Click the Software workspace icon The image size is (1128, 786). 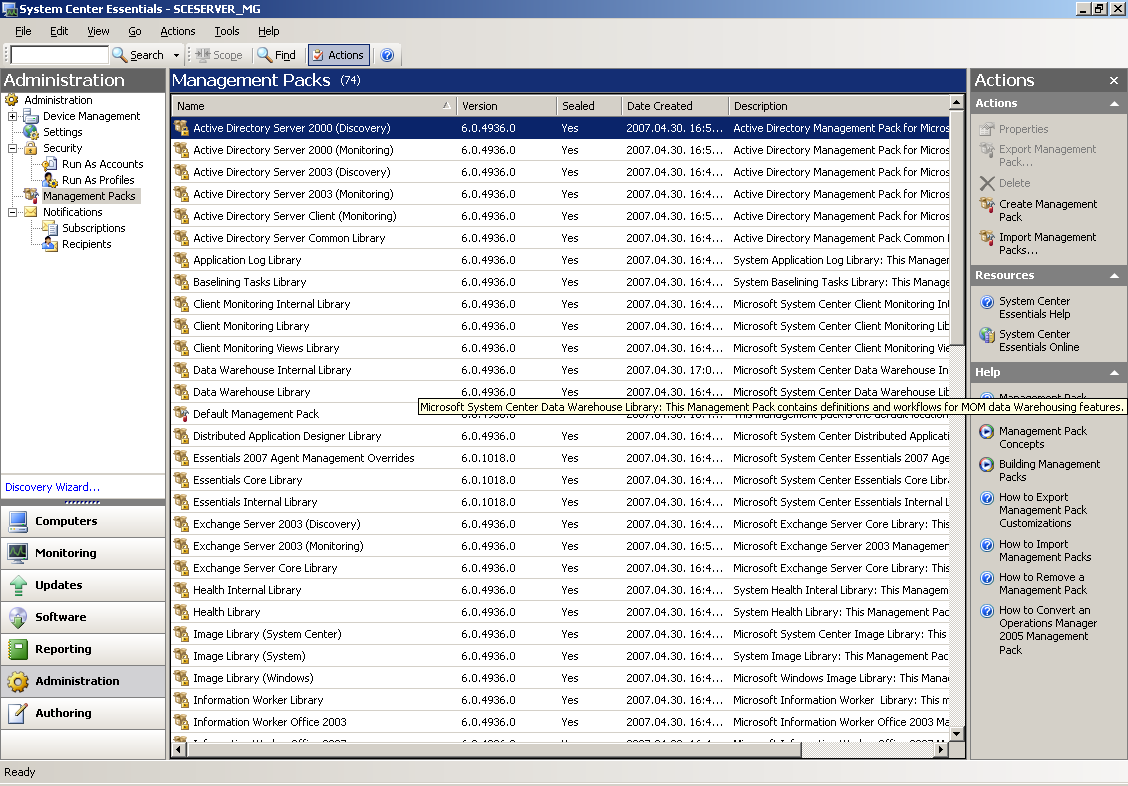[18, 617]
